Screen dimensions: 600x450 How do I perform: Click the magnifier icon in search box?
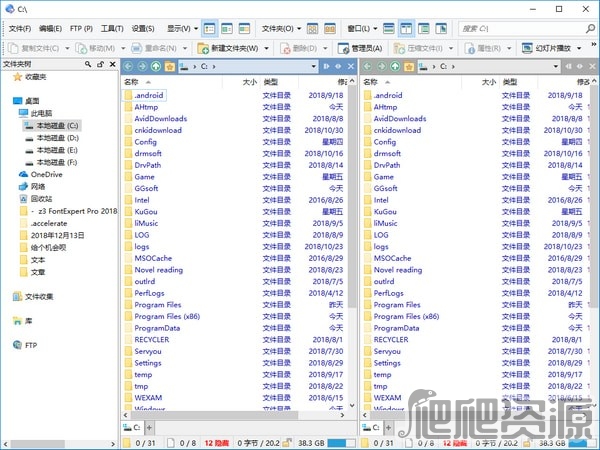pos(590,28)
